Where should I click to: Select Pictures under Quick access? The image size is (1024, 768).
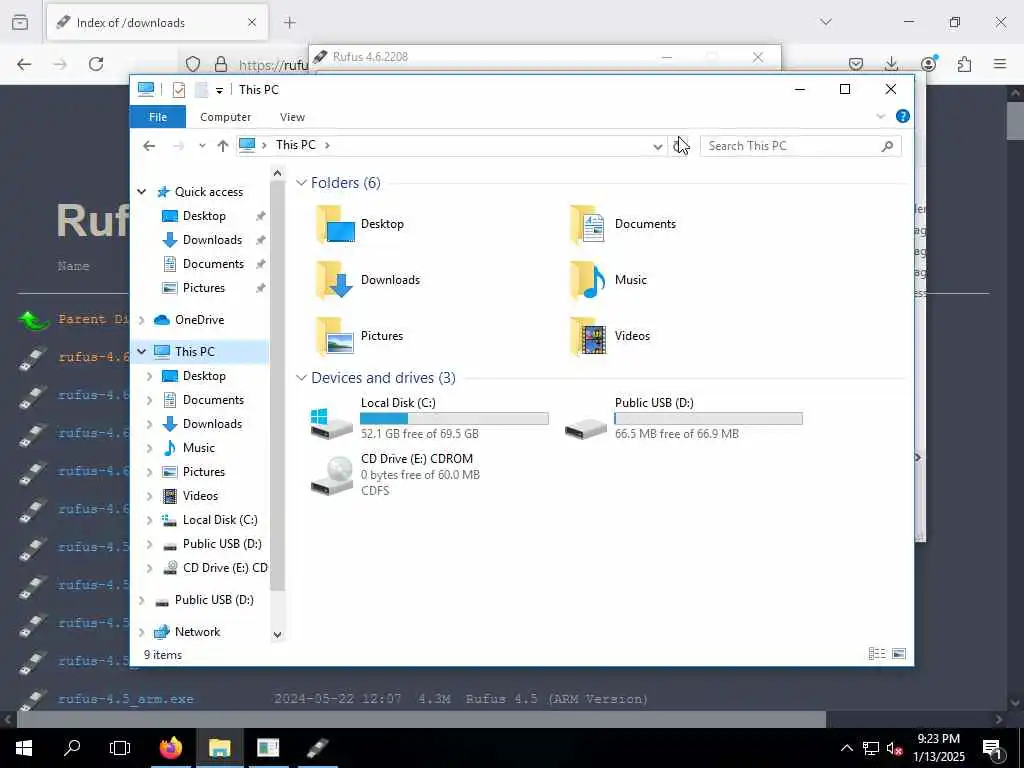tap(204, 288)
